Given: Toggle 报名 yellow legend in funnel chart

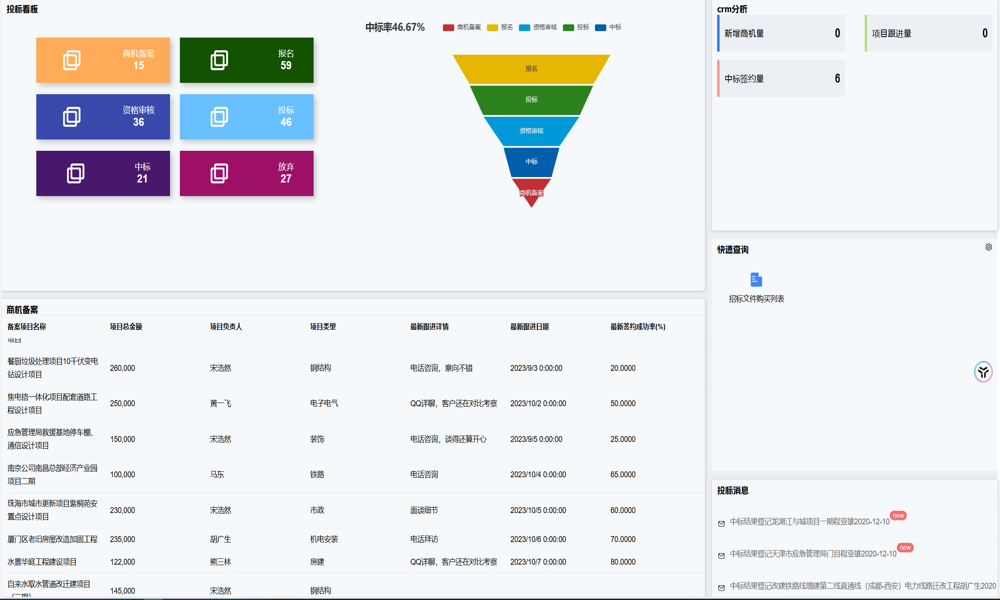Looking at the screenshot, I should click(x=500, y=28).
